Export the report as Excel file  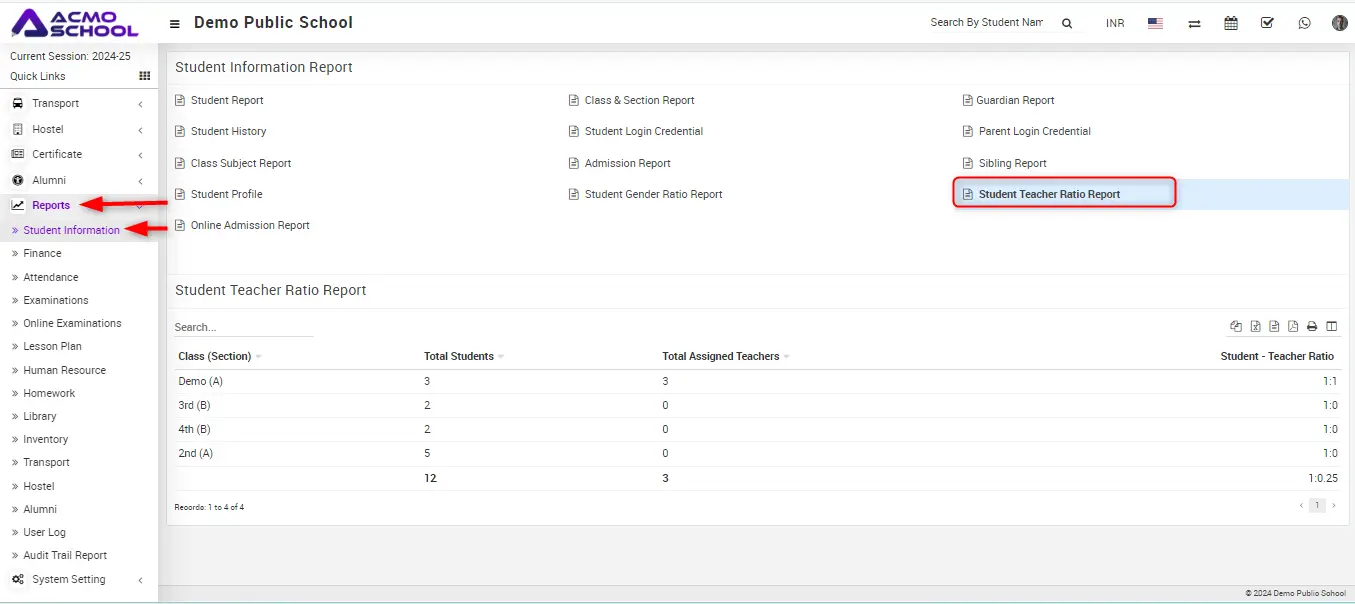[x=1255, y=326]
